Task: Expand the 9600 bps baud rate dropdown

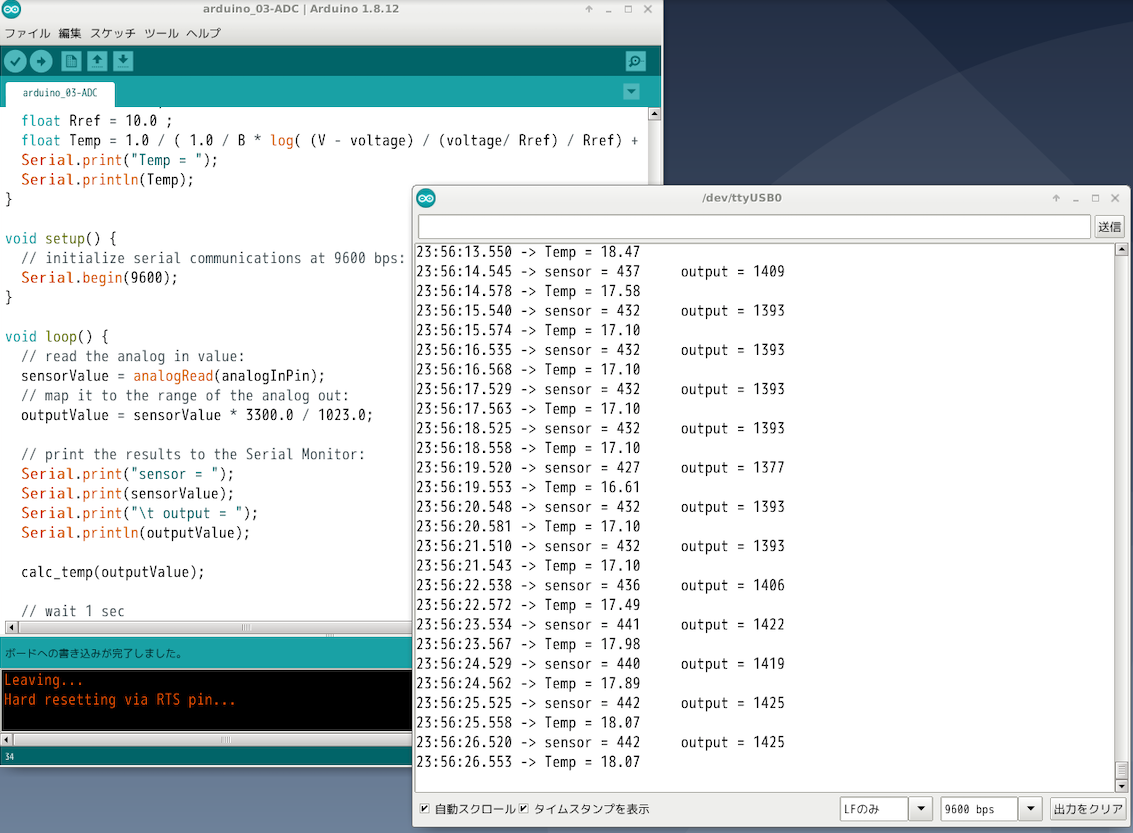Action: pos(1031,808)
